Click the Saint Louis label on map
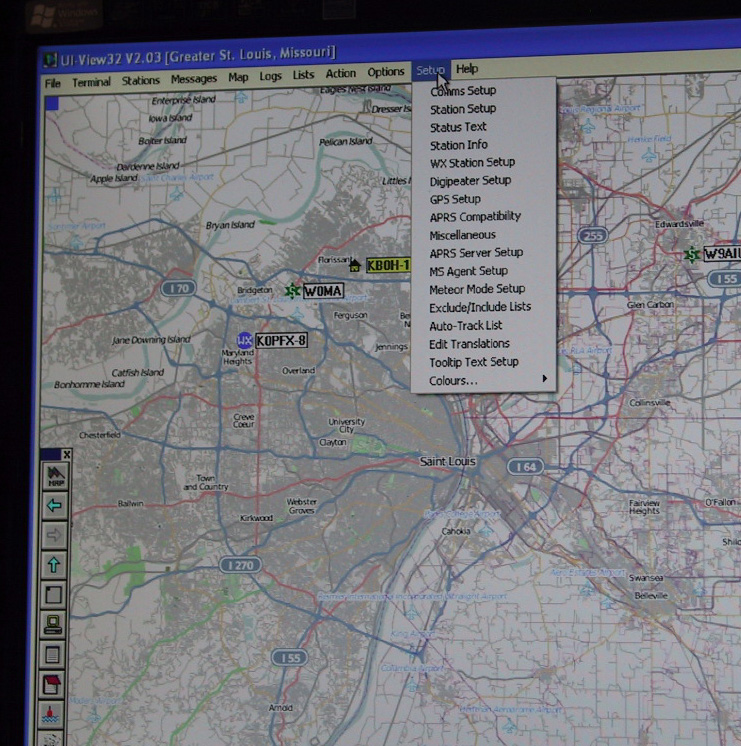 coord(447,461)
